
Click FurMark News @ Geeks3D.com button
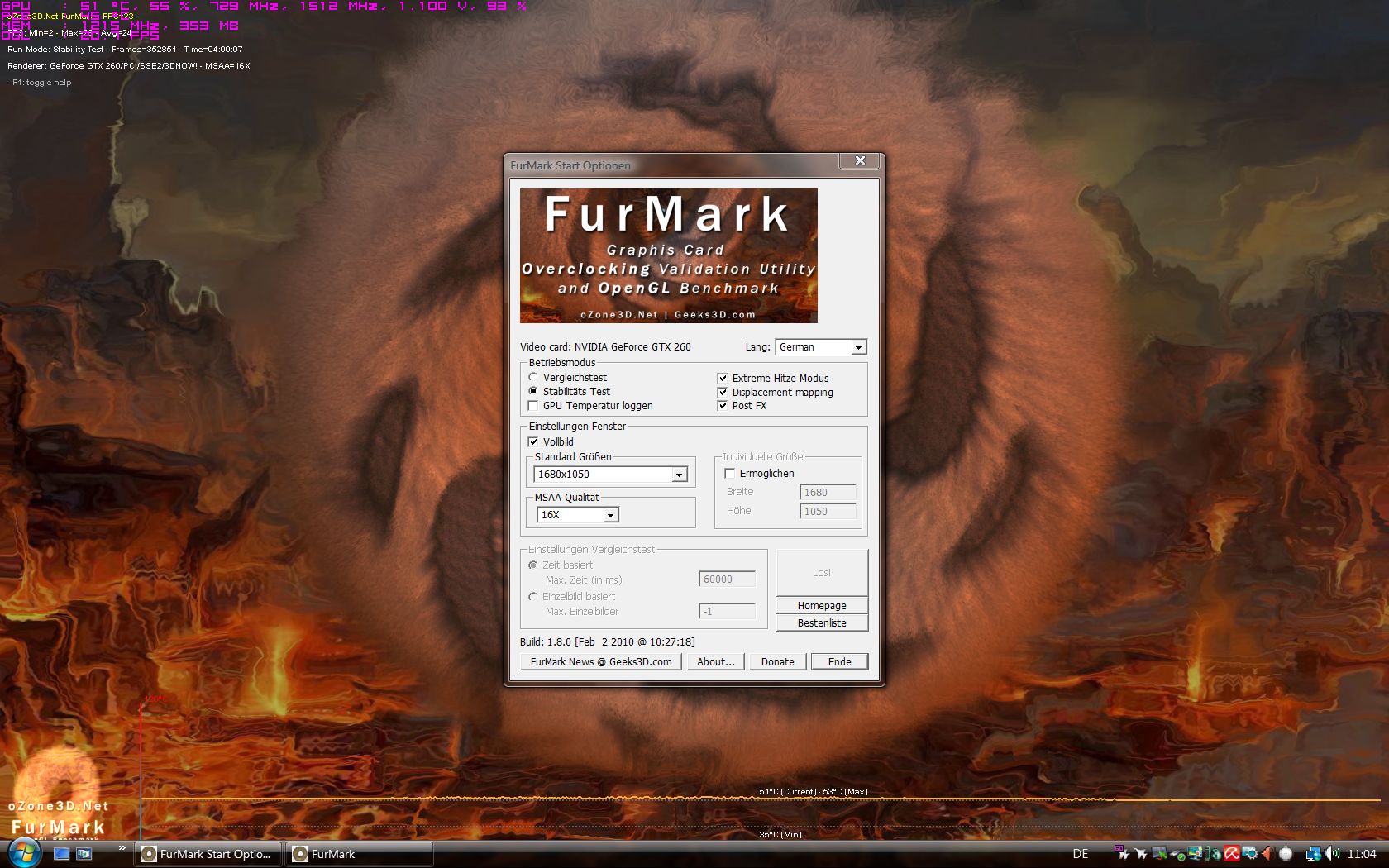click(601, 662)
